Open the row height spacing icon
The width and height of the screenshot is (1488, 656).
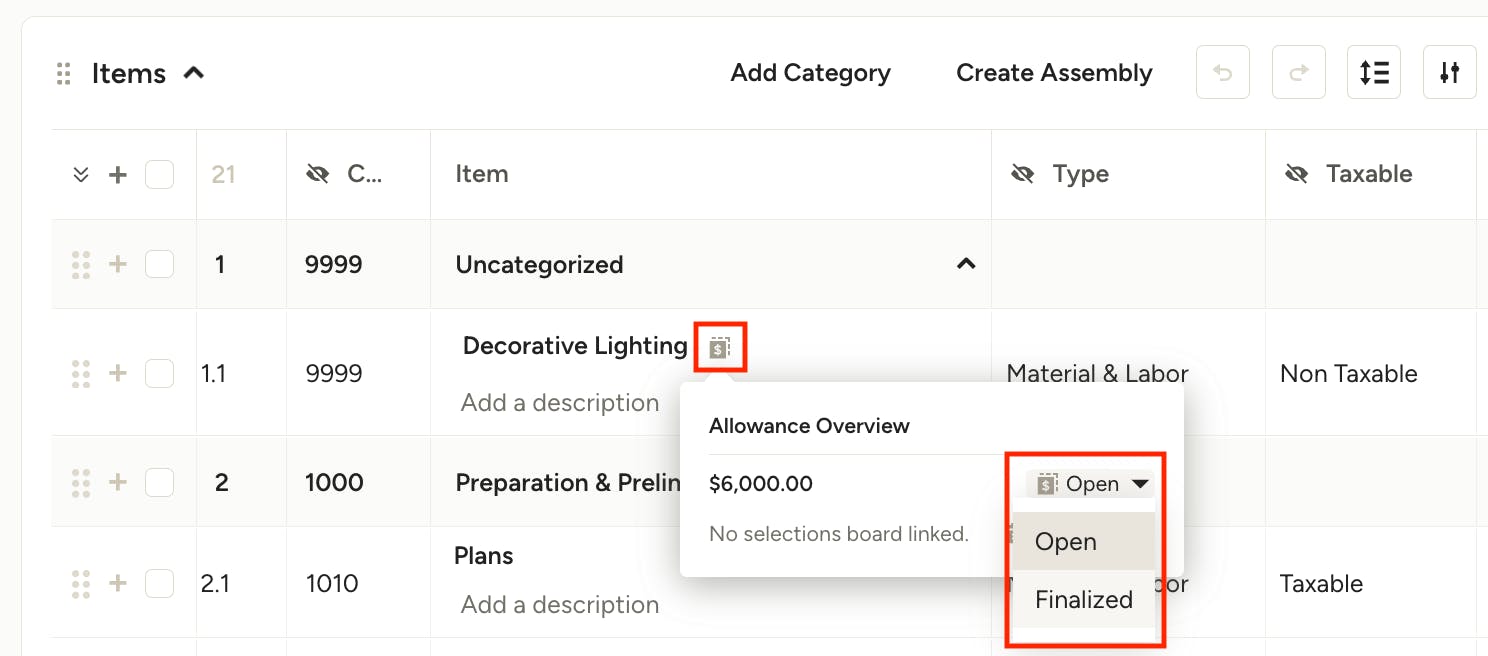click(x=1374, y=73)
